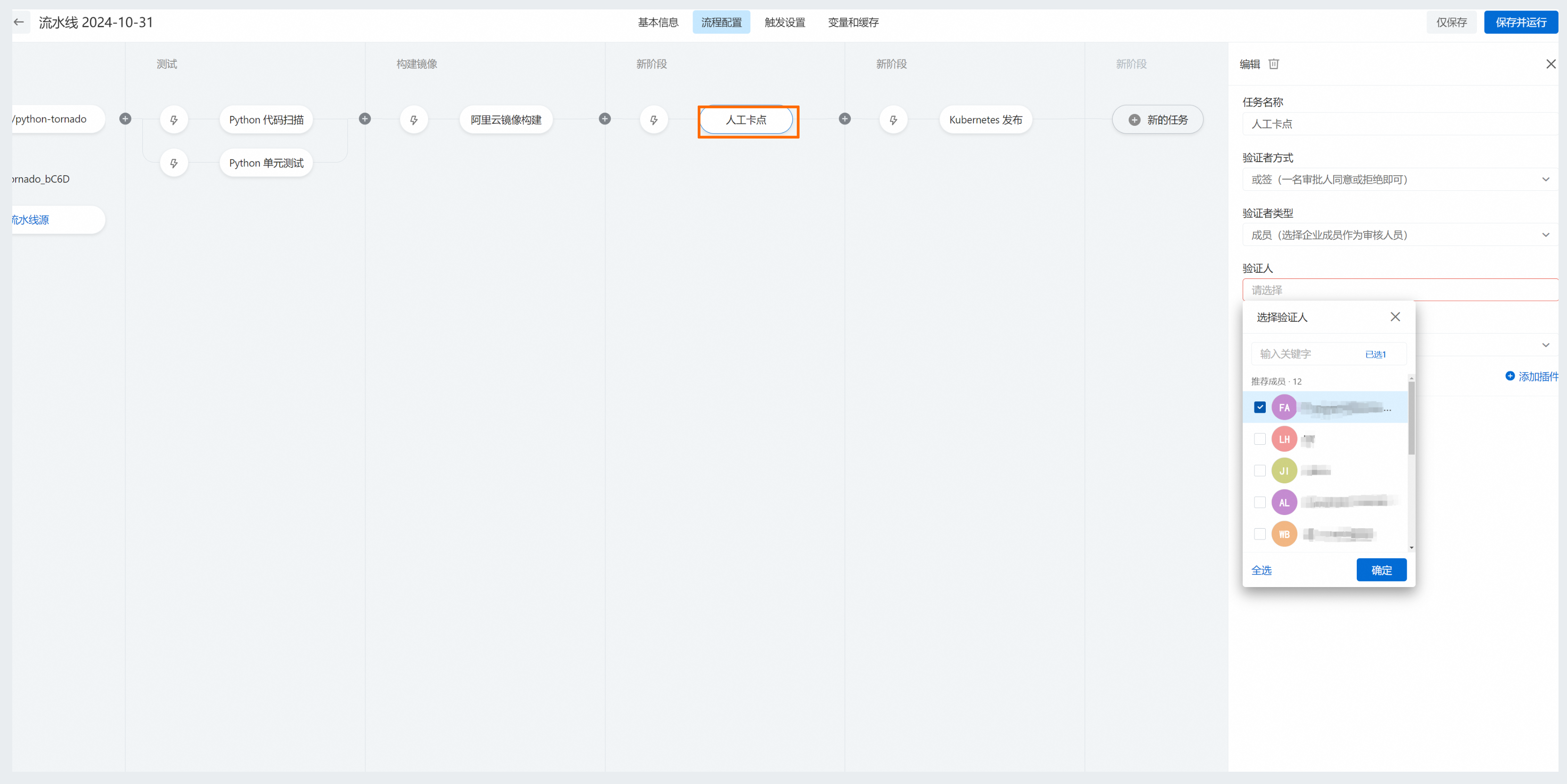Image resolution: width=1567 pixels, height=784 pixels.
Task: Select the Kubernetes 发布 task node
Action: click(985, 120)
